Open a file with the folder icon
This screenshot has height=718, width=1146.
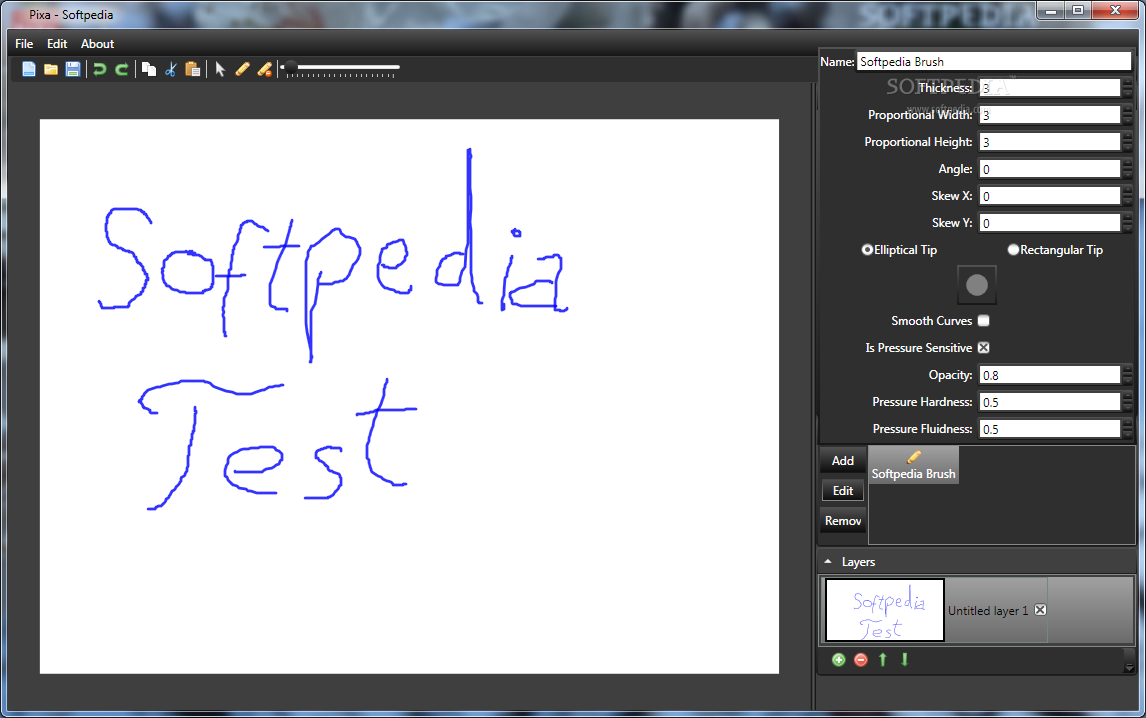point(50,69)
